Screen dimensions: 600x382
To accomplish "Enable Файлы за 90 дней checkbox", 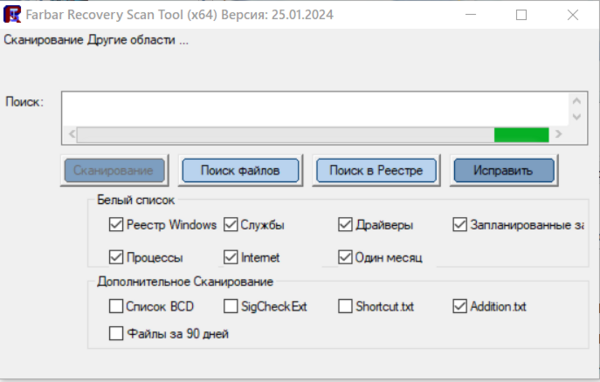I will point(116,333).
